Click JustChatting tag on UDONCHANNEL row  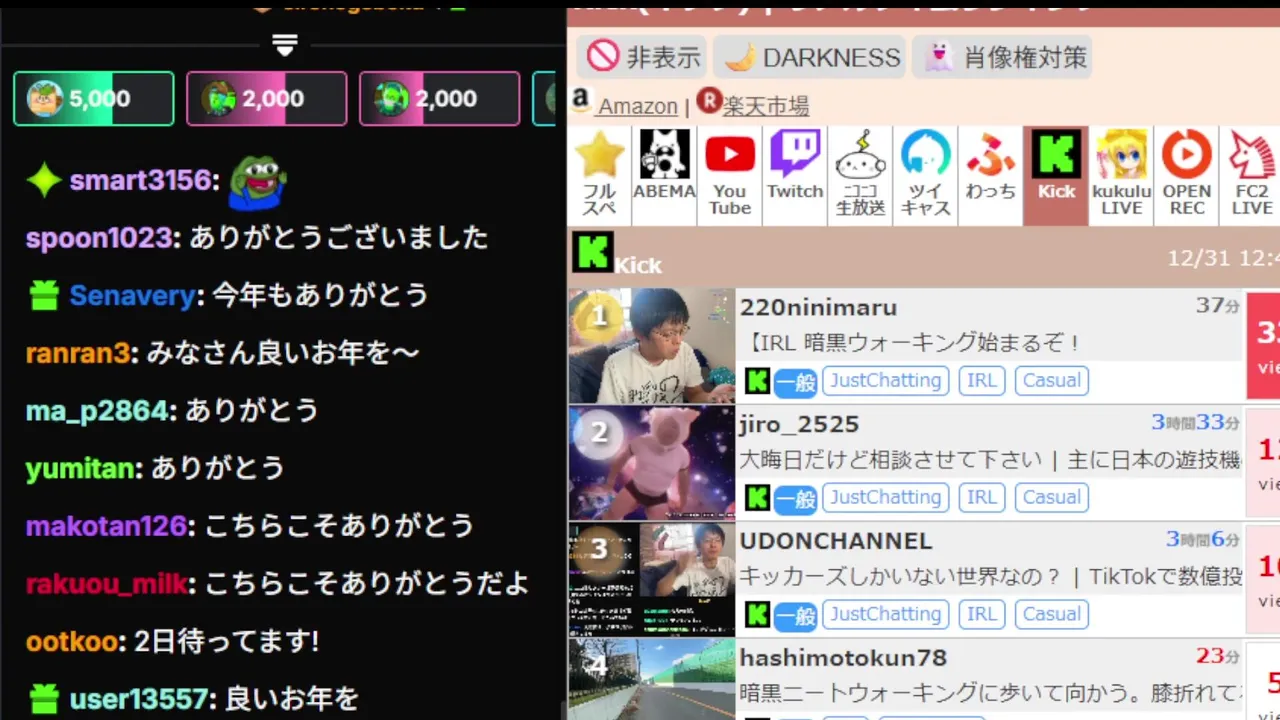pos(885,615)
